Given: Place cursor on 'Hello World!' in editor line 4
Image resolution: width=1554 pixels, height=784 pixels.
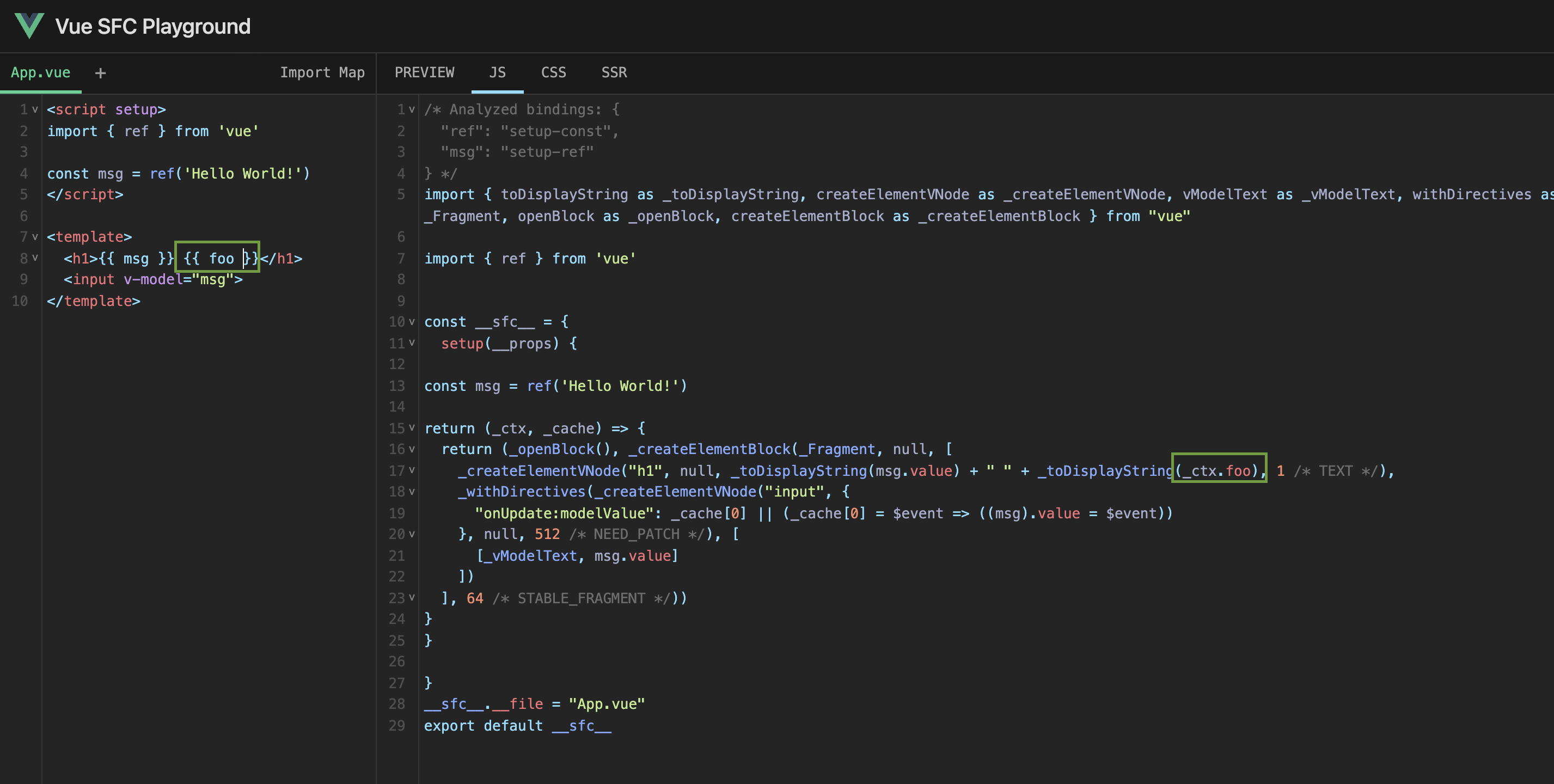Looking at the screenshot, I should tap(242, 174).
